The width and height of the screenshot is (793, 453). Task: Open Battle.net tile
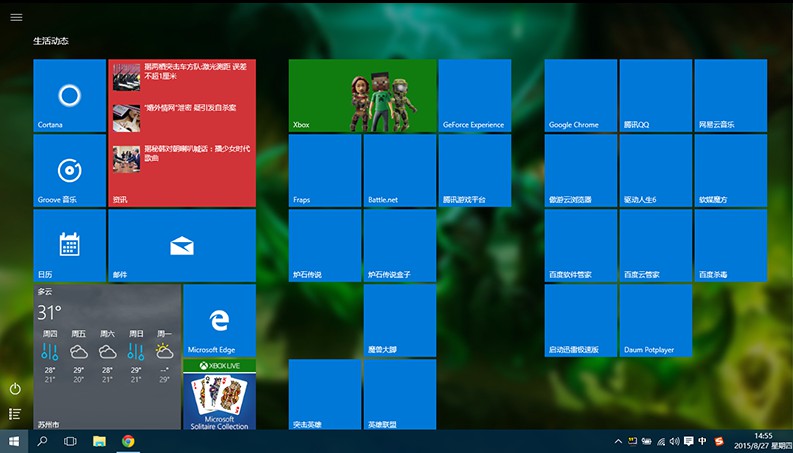pyautogui.click(x=399, y=171)
